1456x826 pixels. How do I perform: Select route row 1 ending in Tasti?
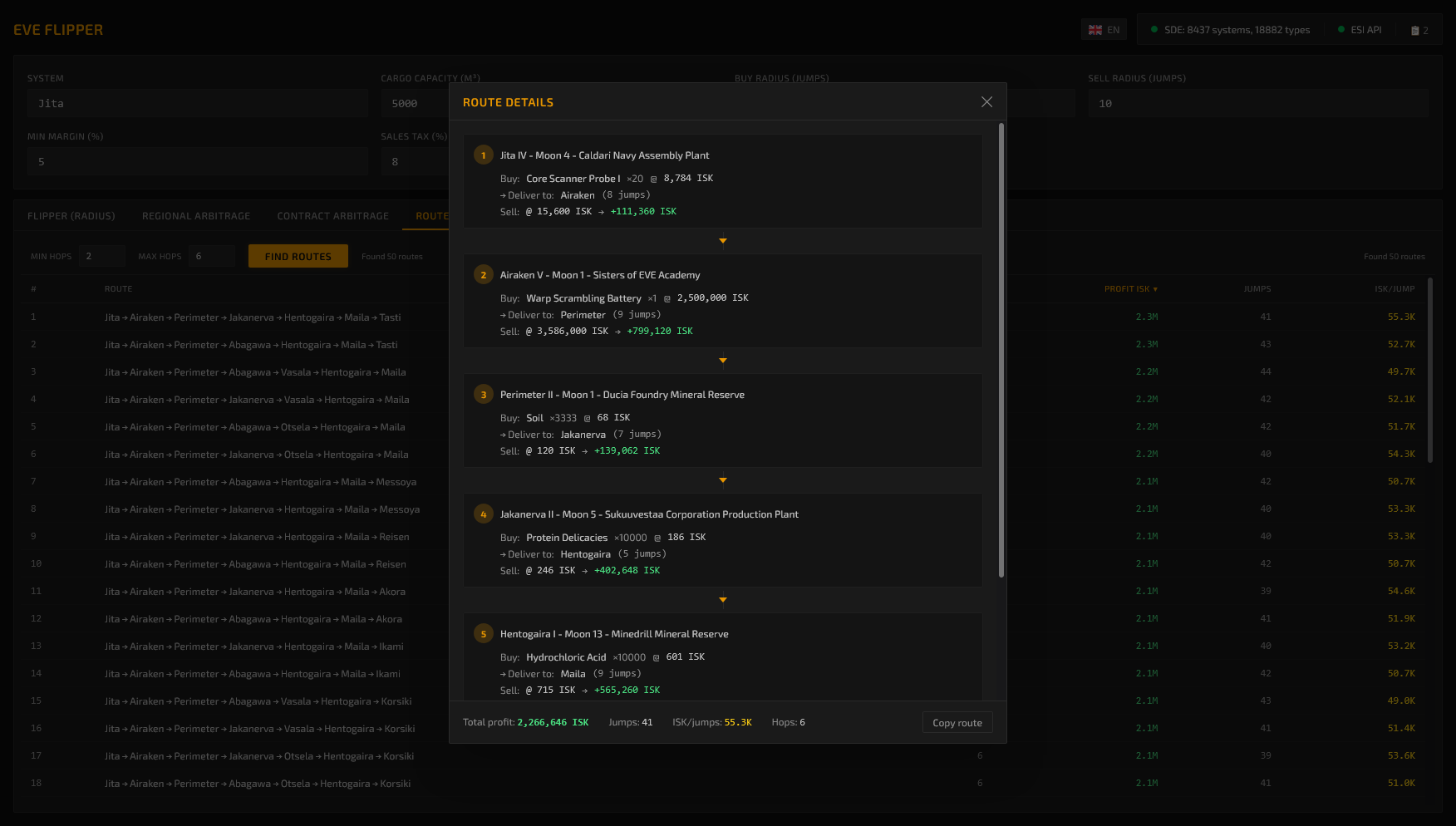(723, 317)
